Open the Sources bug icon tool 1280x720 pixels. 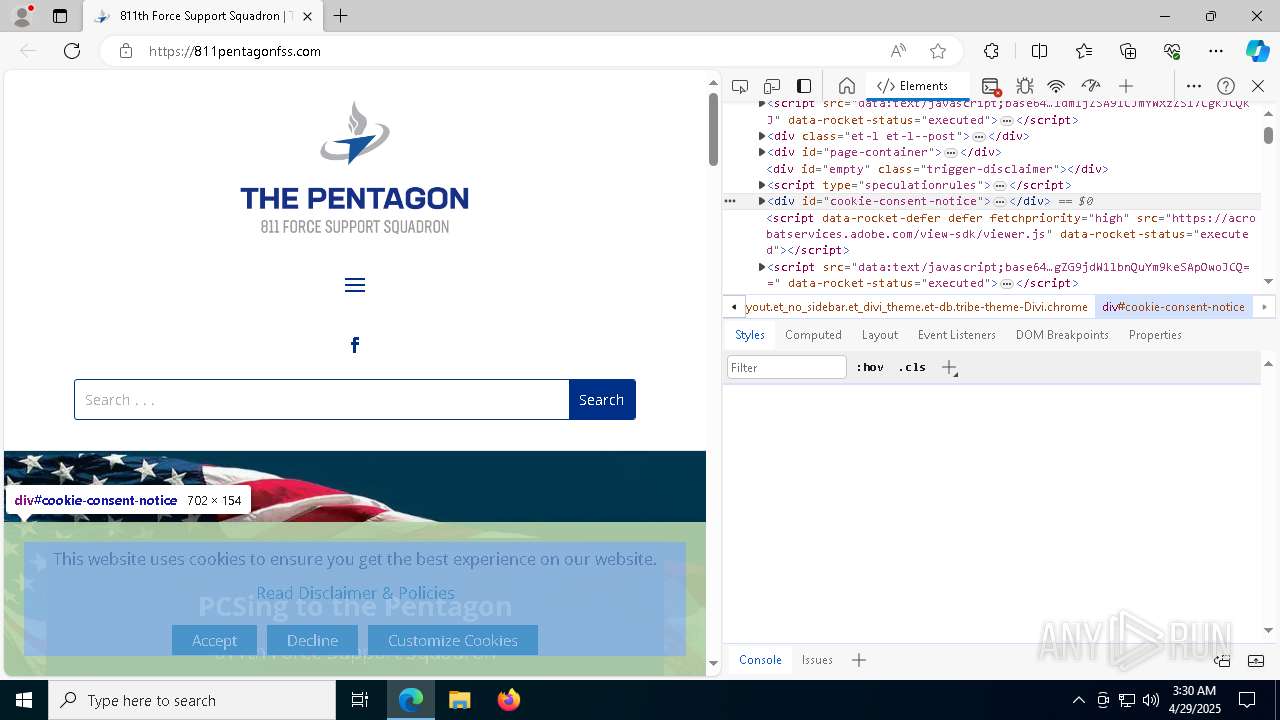pyautogui.click(x=1024, y=86)
